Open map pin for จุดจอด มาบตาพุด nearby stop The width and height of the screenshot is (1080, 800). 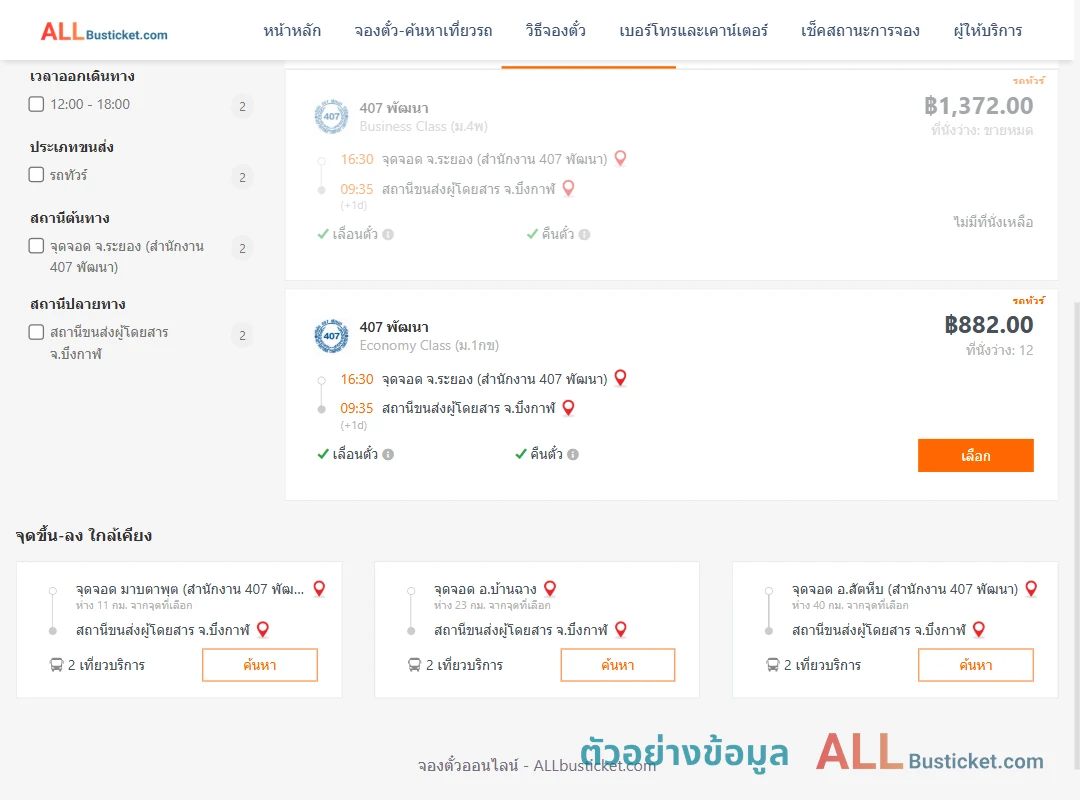click(x=319, y=588)
